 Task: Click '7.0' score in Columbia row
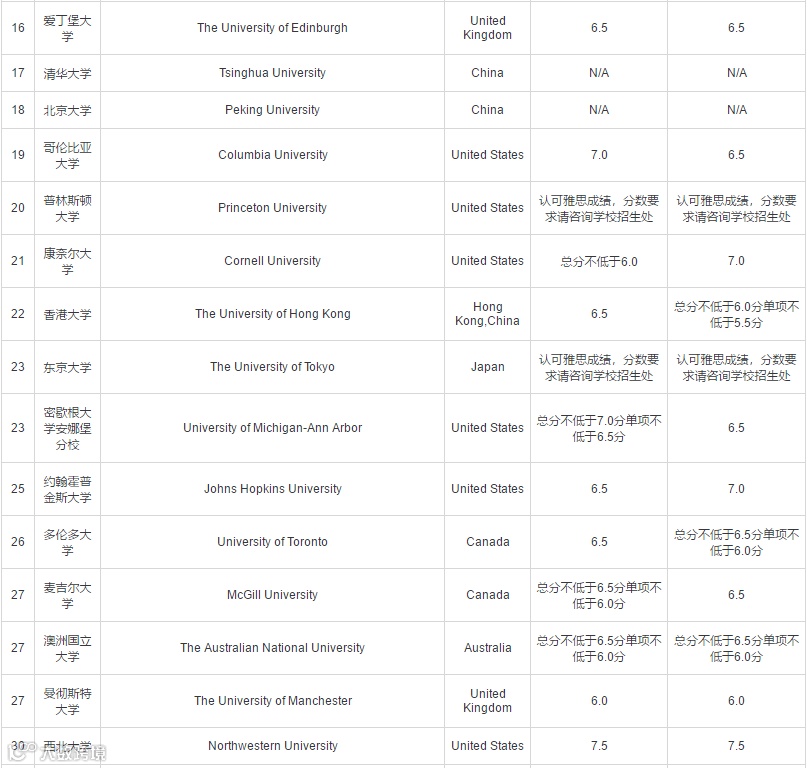pyautogui.click(x=599, y=155)
